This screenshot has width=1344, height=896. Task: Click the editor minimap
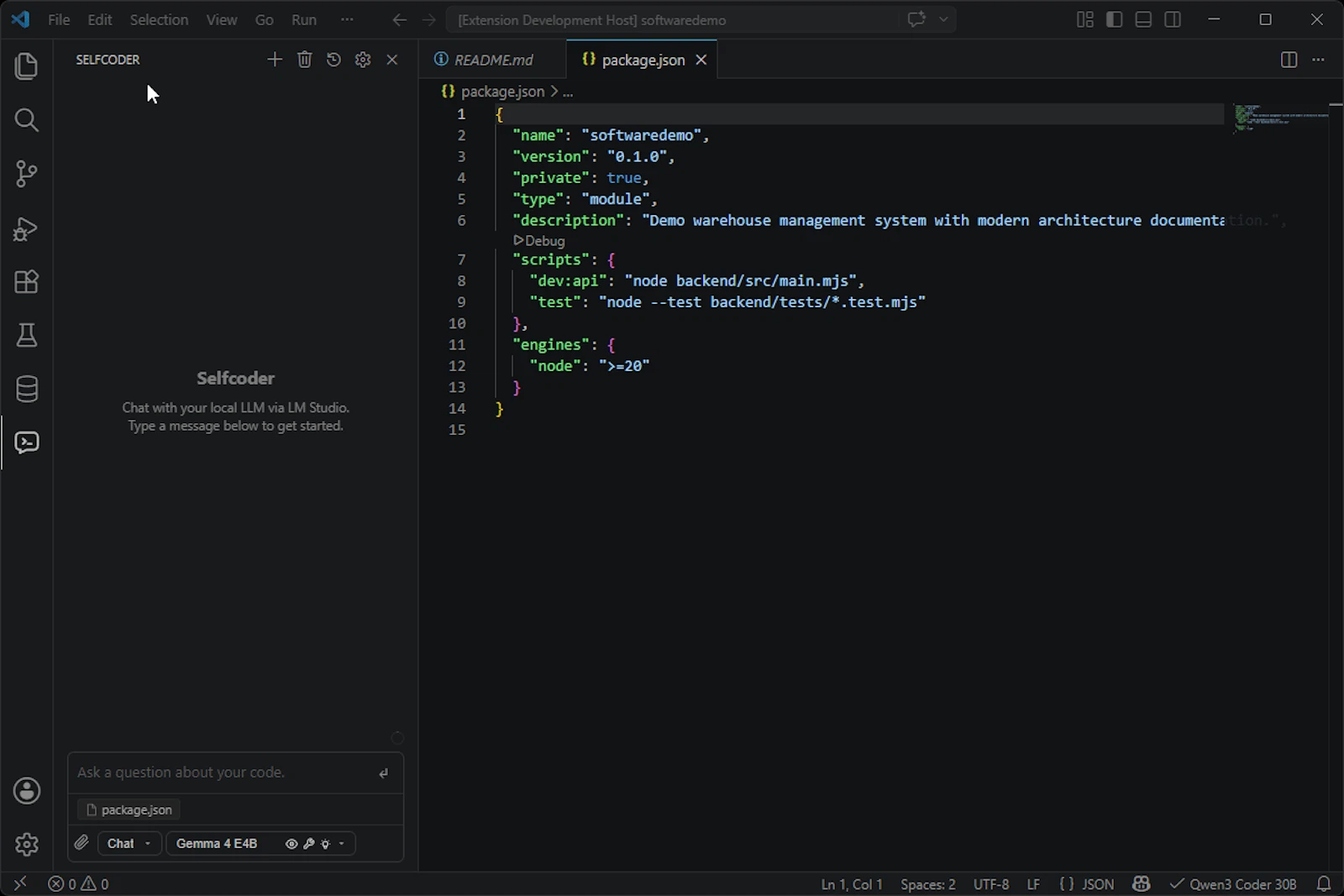coord(1281,118)
